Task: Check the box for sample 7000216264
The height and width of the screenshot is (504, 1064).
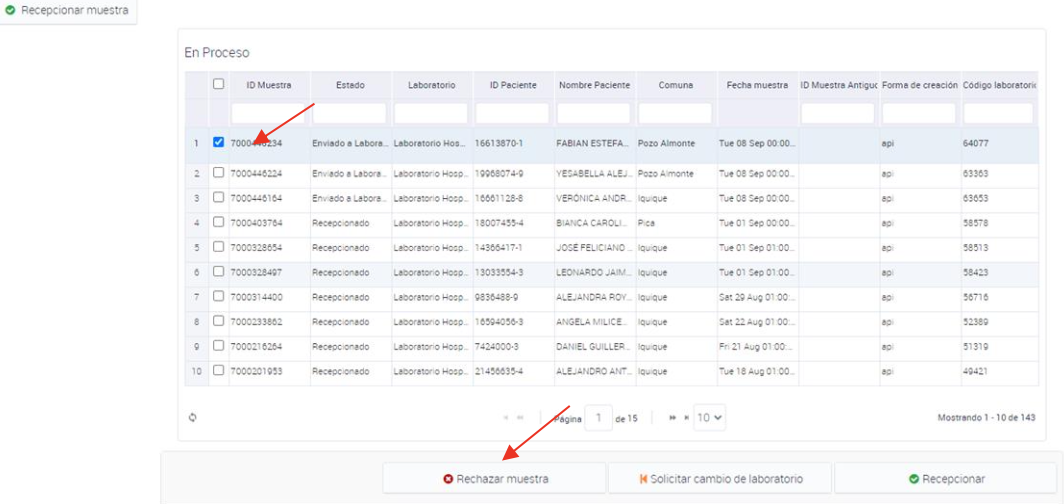Action: 218,346
